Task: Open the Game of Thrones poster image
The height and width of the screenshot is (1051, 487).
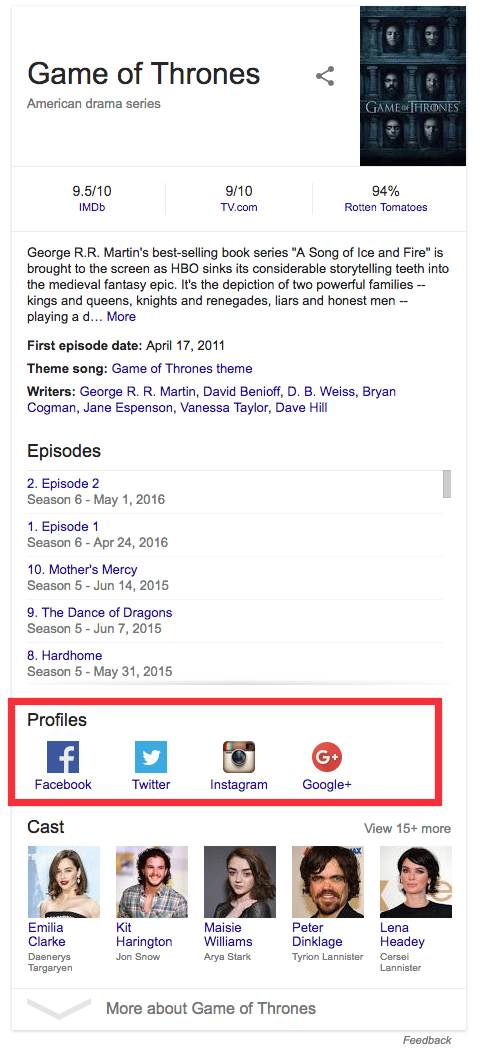Action: click(x=413, y=86)
